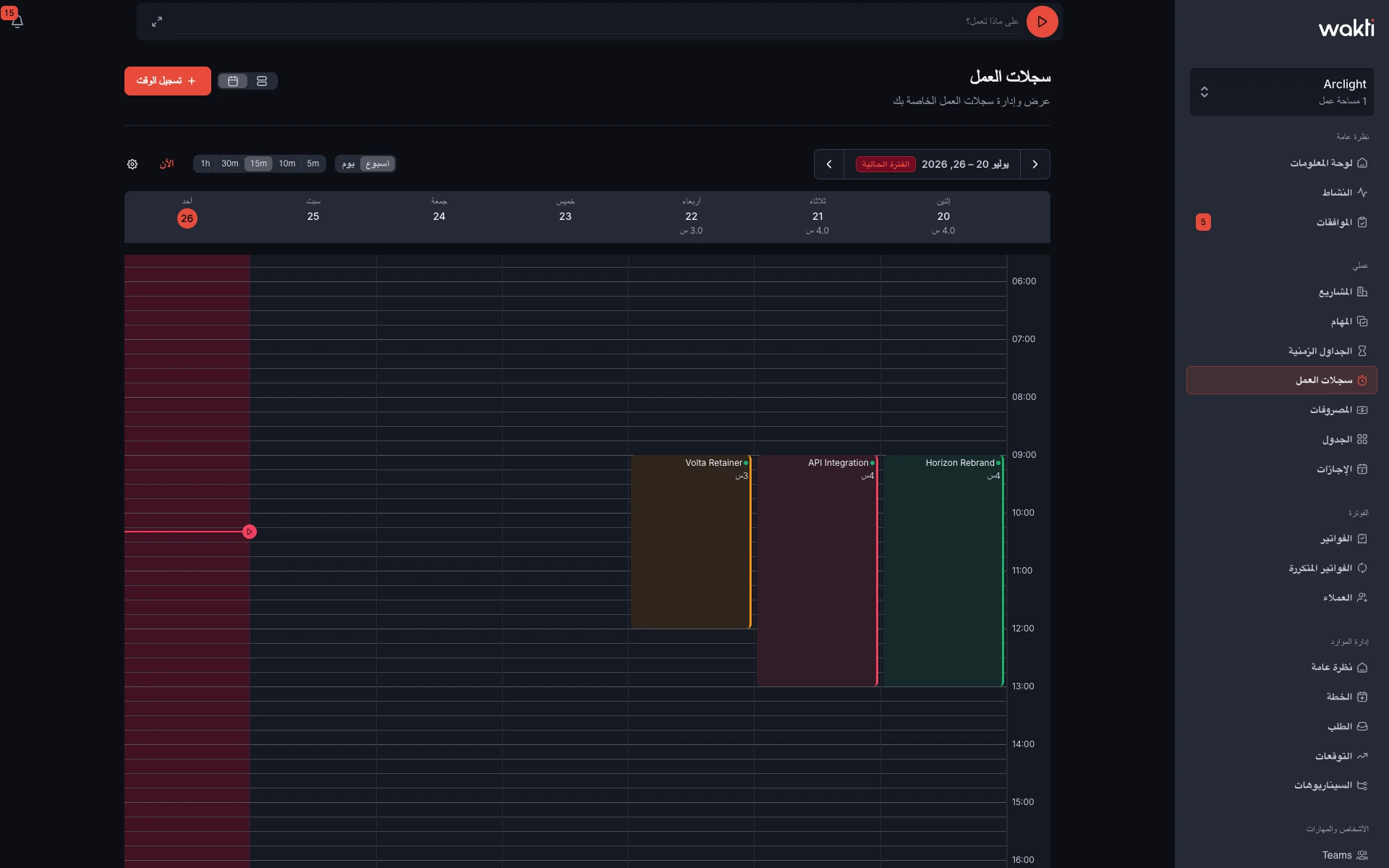Screen dimensions: 1389x868
Task: Switch to list view
Action: (x=262, y=81)
